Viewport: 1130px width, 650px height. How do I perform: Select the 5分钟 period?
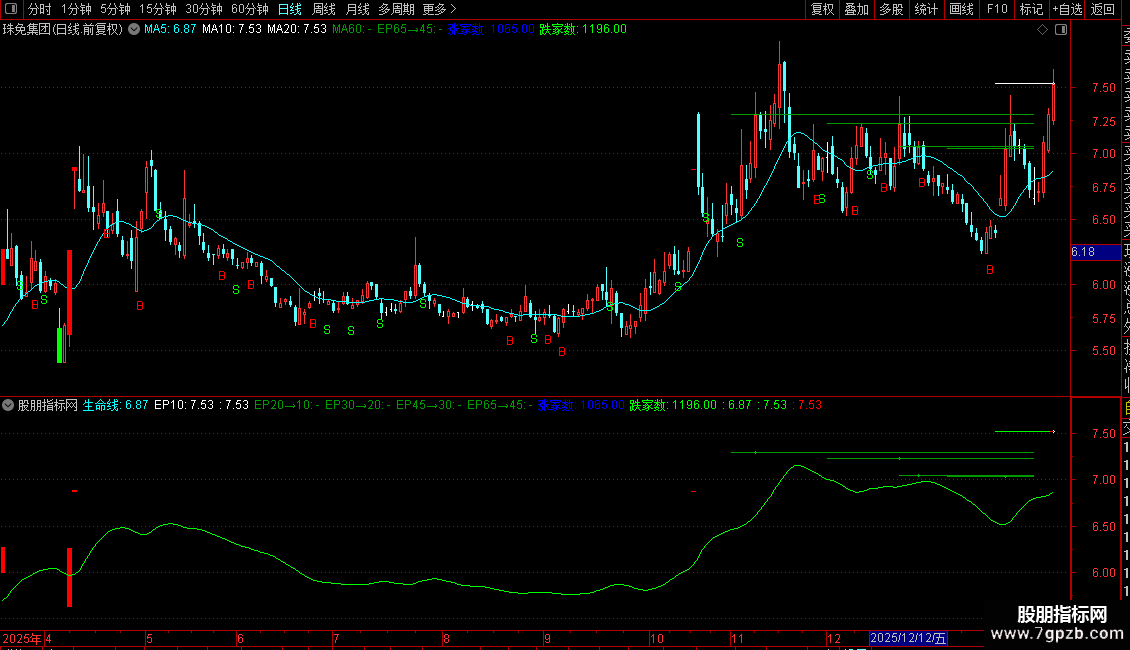[115, 9]
